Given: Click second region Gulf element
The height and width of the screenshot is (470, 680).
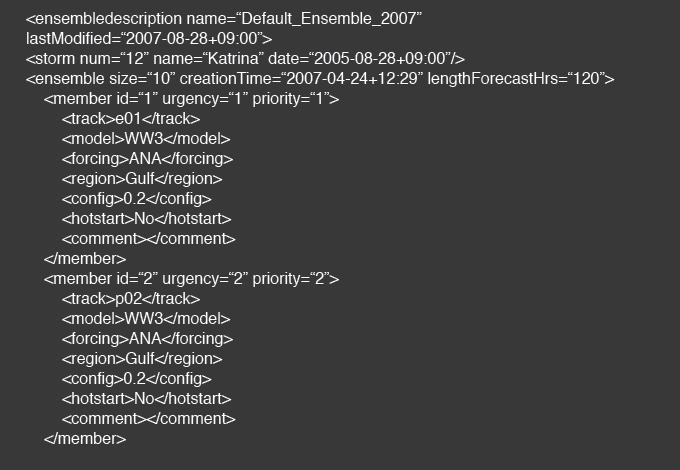Looking at the screenshot, I should 142,359.
